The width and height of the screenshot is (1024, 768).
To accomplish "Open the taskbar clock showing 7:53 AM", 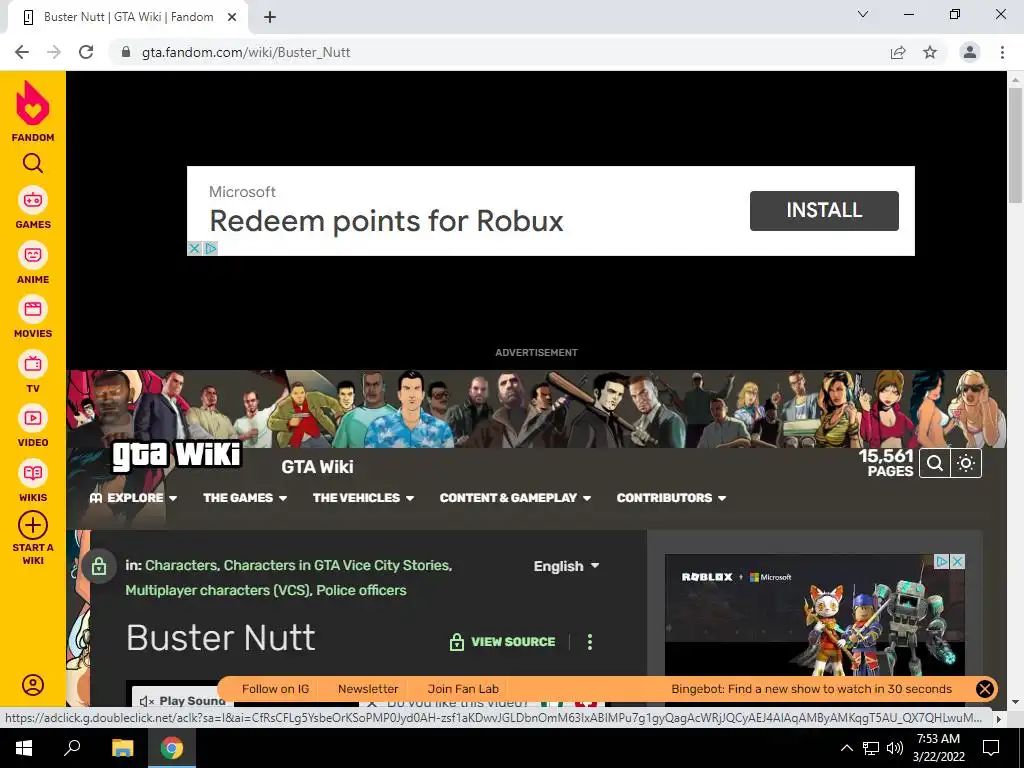I will [938, 748].
